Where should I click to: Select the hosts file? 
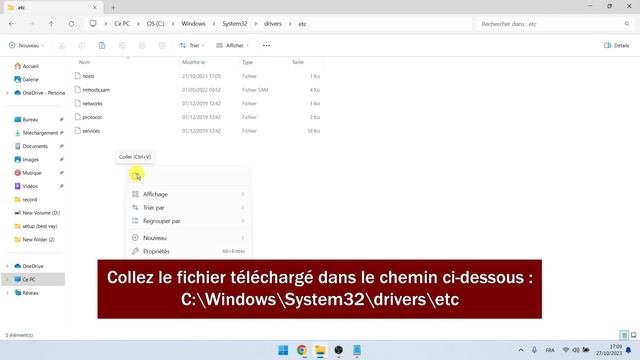(88, 76)
